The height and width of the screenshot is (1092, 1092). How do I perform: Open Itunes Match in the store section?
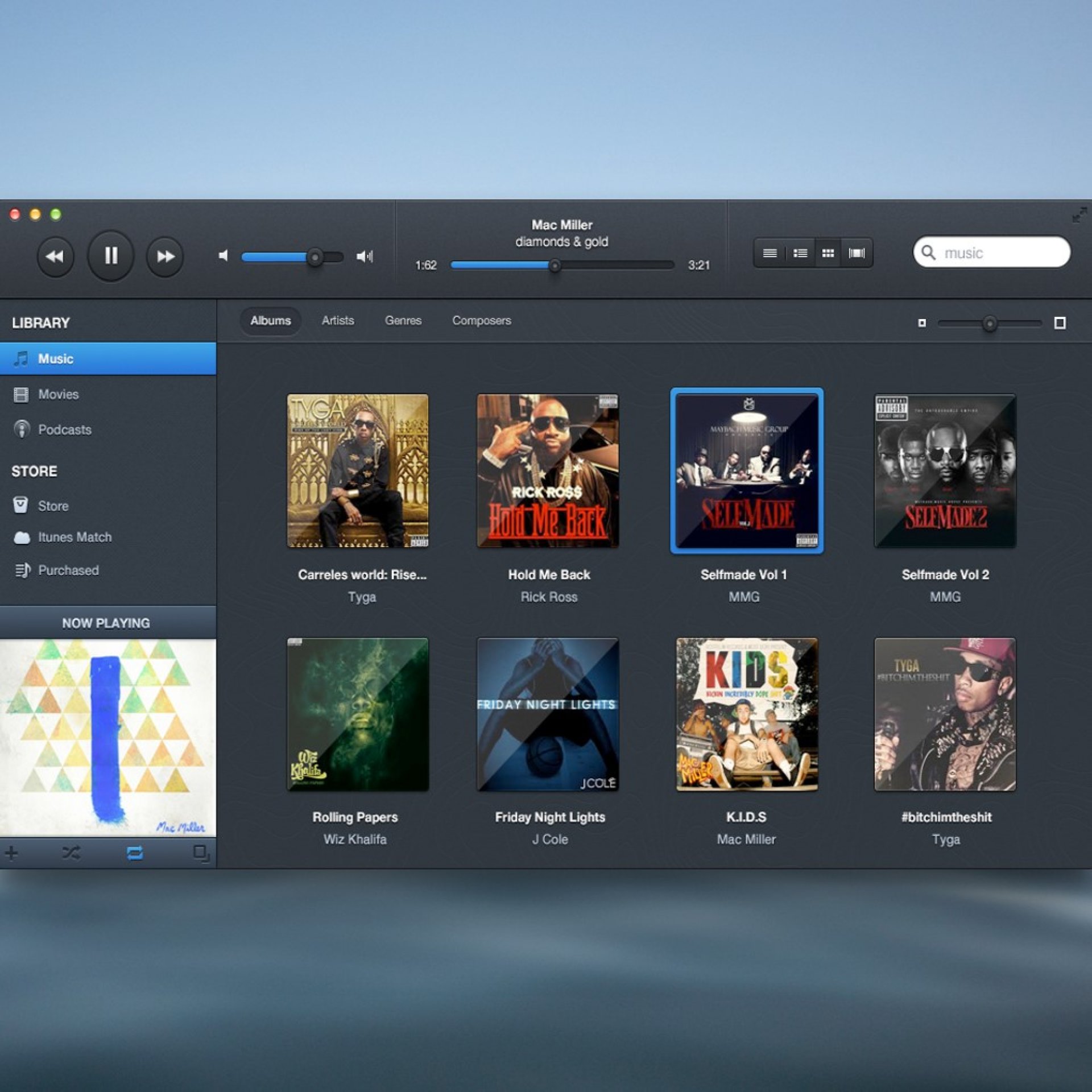(x=75, y=537)
